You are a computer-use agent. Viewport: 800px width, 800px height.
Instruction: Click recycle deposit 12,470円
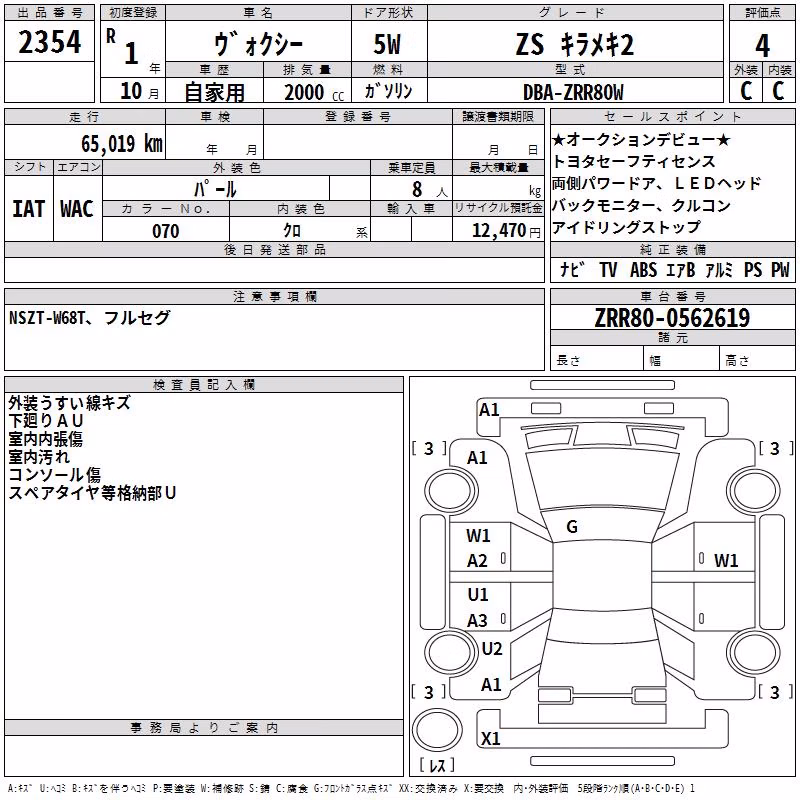coord(506,231)
